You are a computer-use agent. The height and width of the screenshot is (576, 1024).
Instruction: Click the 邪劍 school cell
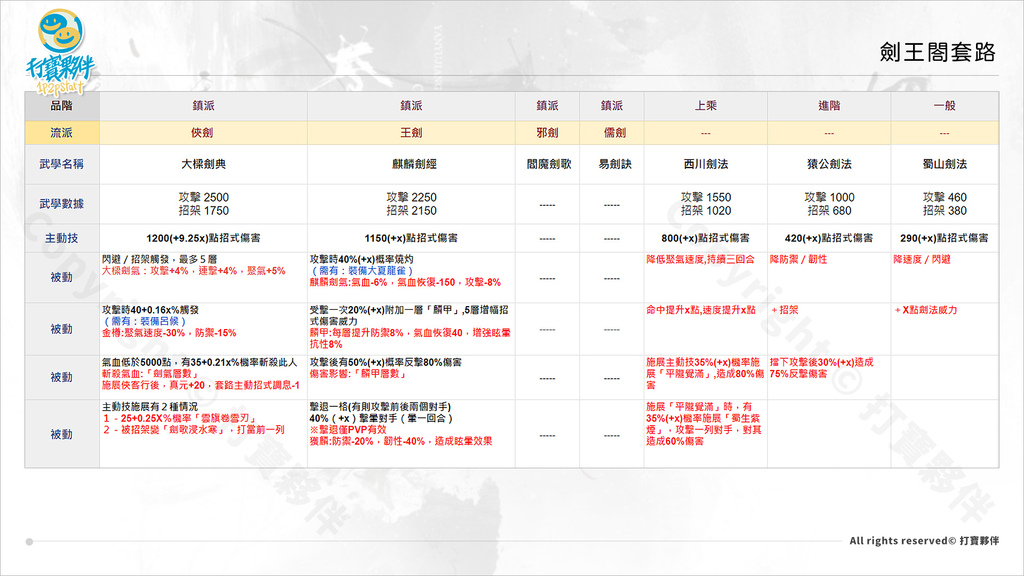tap(547, 133)
